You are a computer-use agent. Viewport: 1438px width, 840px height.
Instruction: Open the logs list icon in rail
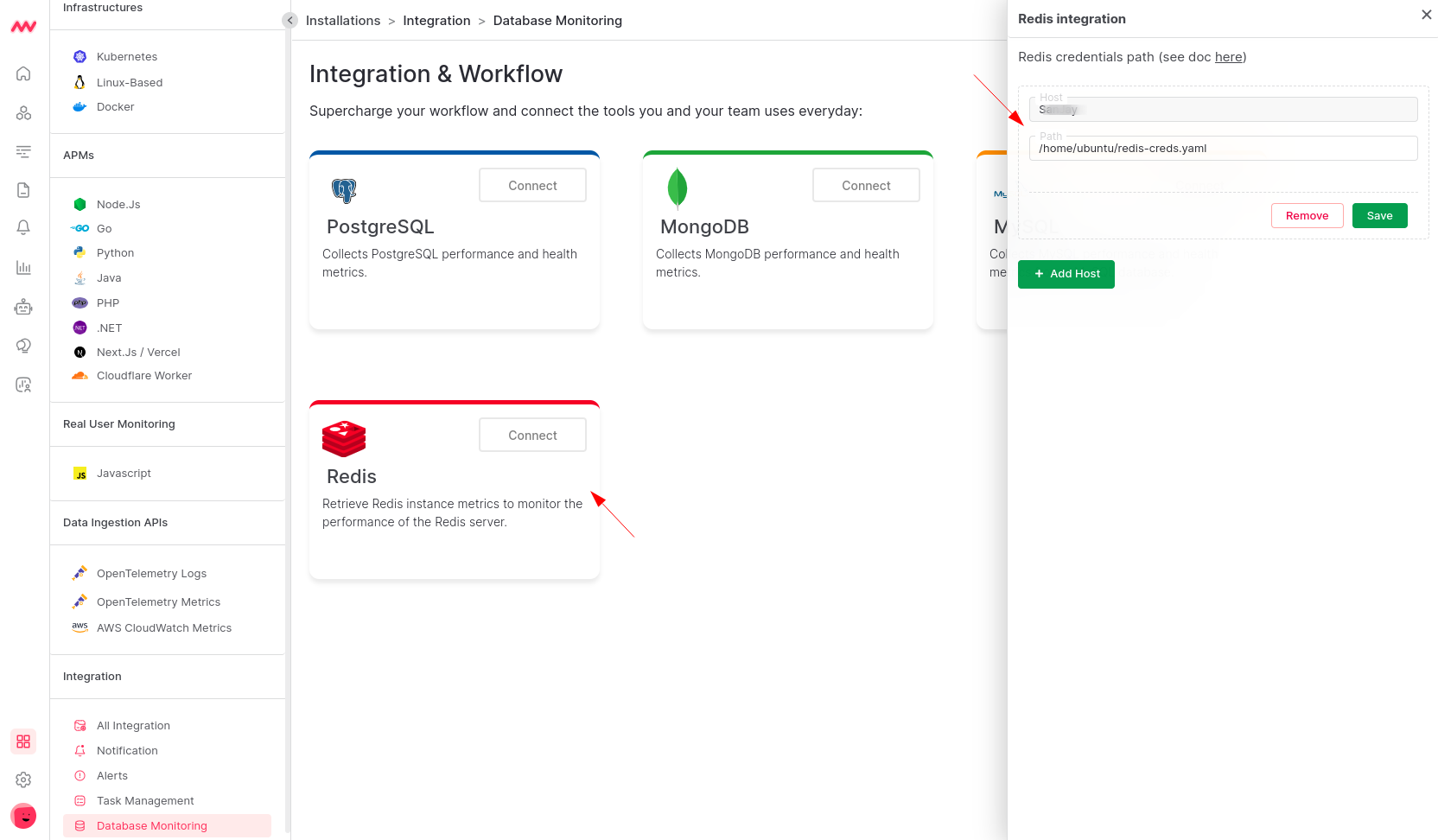(23, 151)
